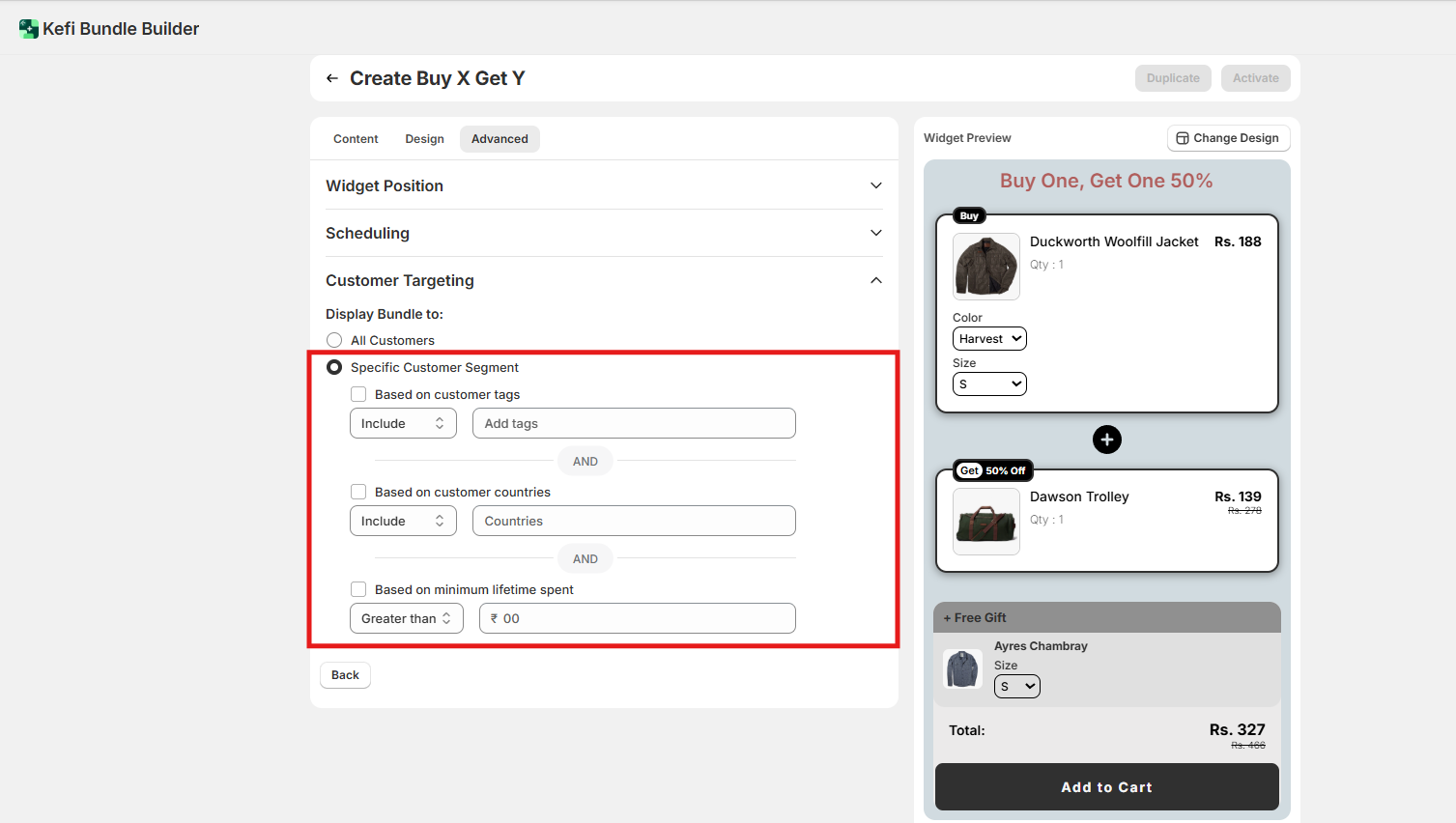Check the Based on customer countries box
The height and width of the screenshot is (823, 1456).
coord(358,492)
